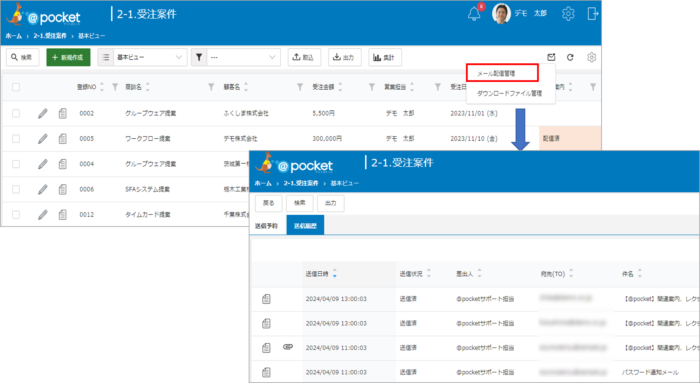Image resolution: width=700 pixels, height=383 pixels.
Task: Click the 出力 button in main toolbar
Action: click(345, 57)
